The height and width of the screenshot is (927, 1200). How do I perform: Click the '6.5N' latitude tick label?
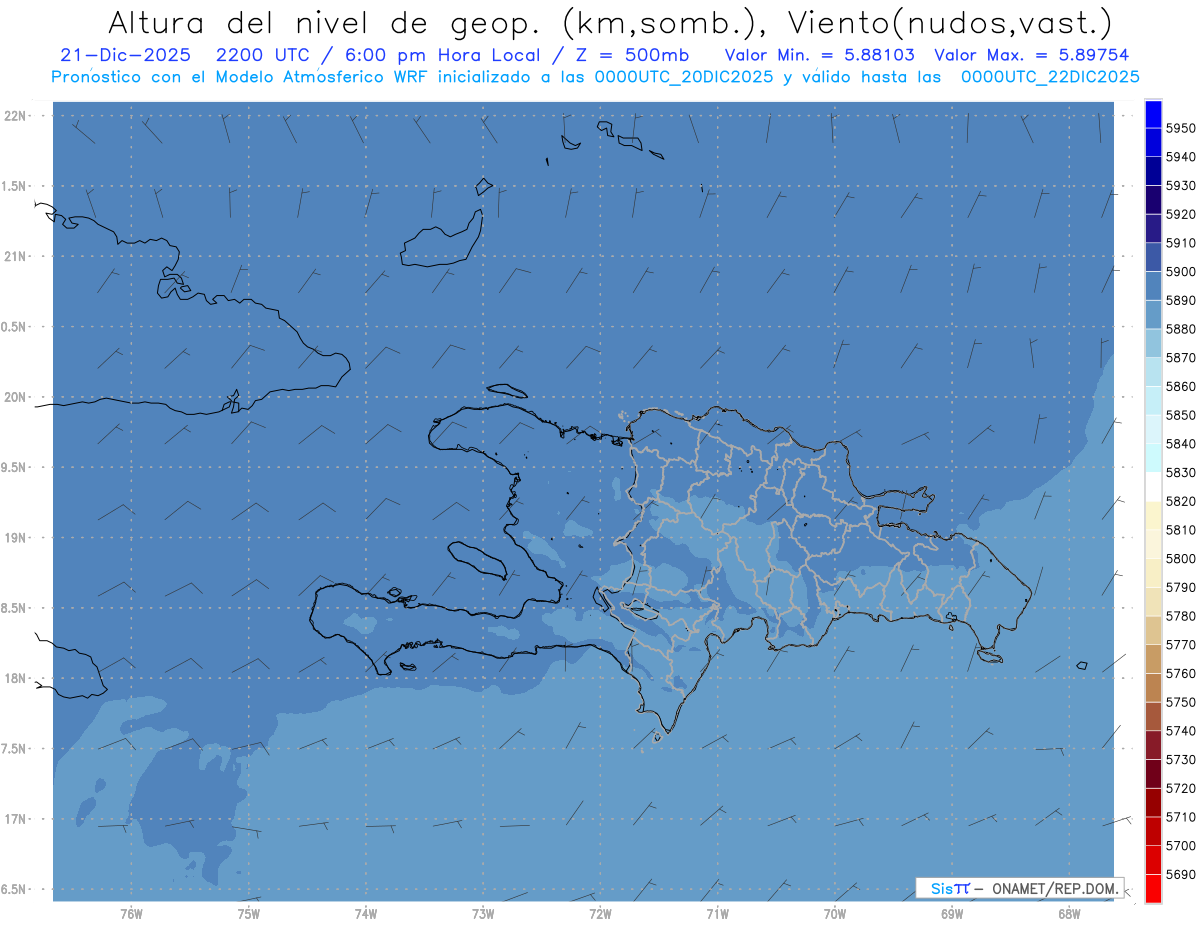[x=15, y=890]
